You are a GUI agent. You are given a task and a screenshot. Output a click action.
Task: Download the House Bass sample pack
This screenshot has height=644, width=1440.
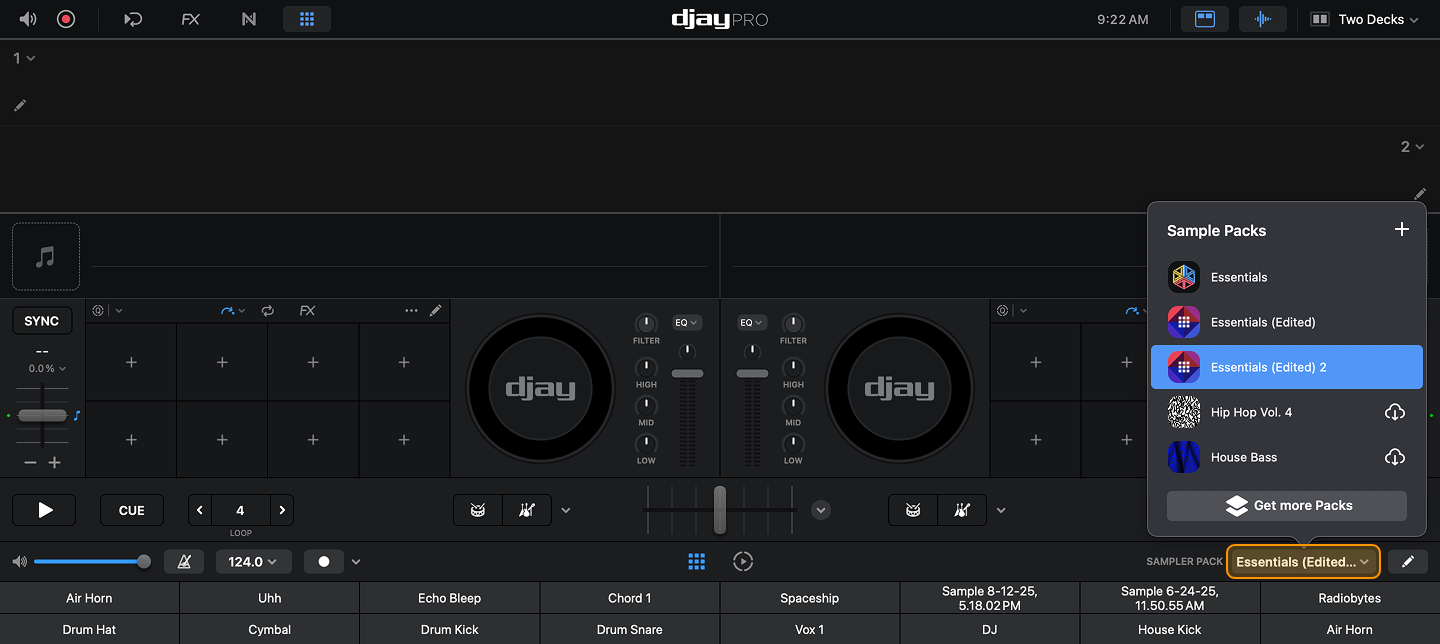[x=1394, y=457]
